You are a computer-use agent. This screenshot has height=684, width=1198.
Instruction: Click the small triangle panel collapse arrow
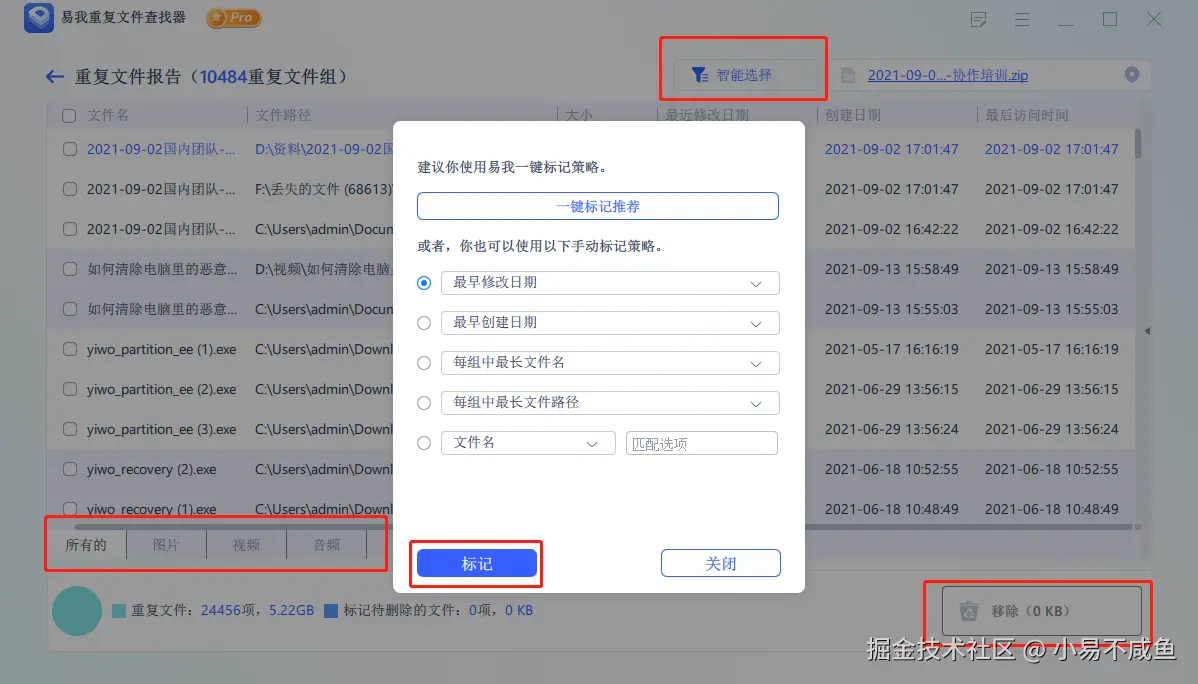[1147, 331]
